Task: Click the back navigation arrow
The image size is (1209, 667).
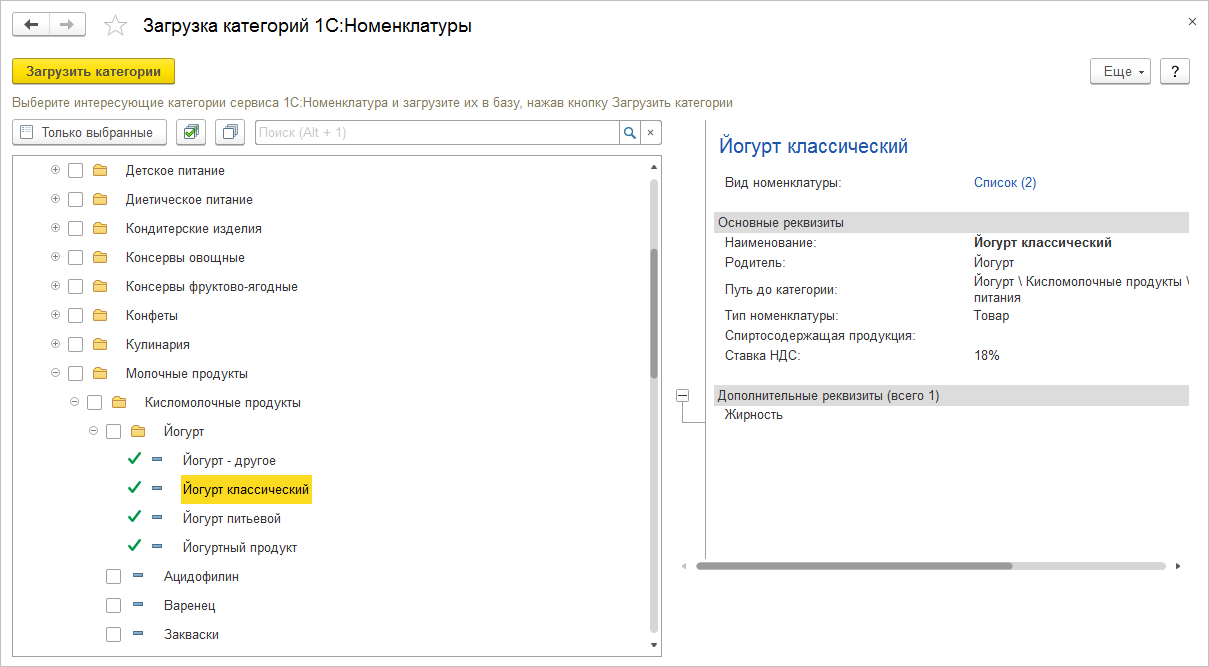Action: tap(31, 25)
